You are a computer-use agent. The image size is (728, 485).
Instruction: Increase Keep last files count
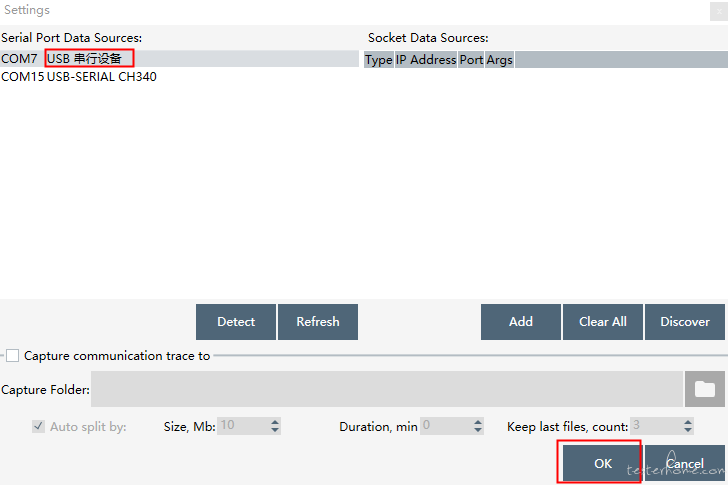(x=688, y=421)
